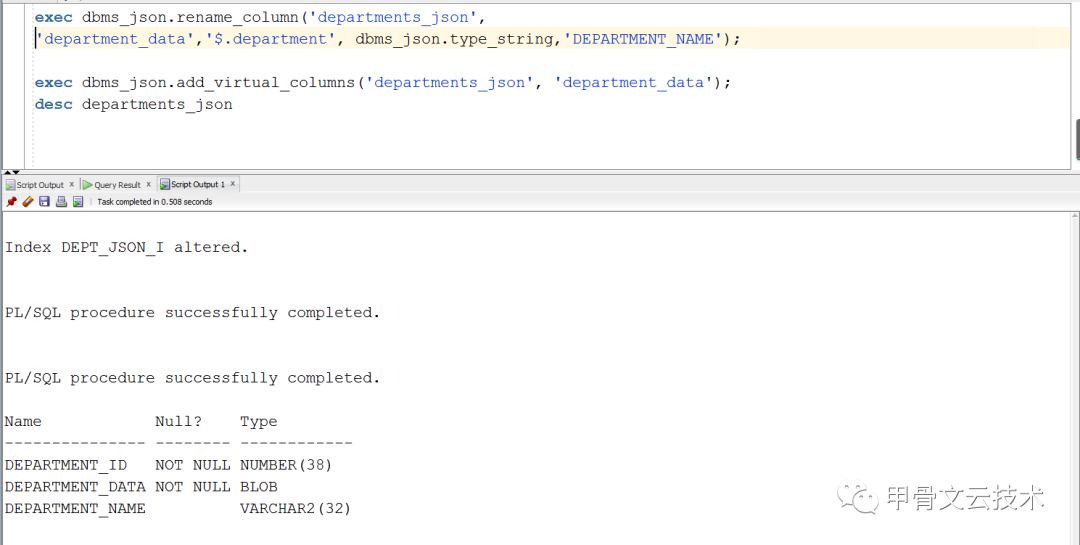Viewport: 1080px width, 545px height.
Task: Click the 'desc departments_json' line in editor
Action: [134, 105]
